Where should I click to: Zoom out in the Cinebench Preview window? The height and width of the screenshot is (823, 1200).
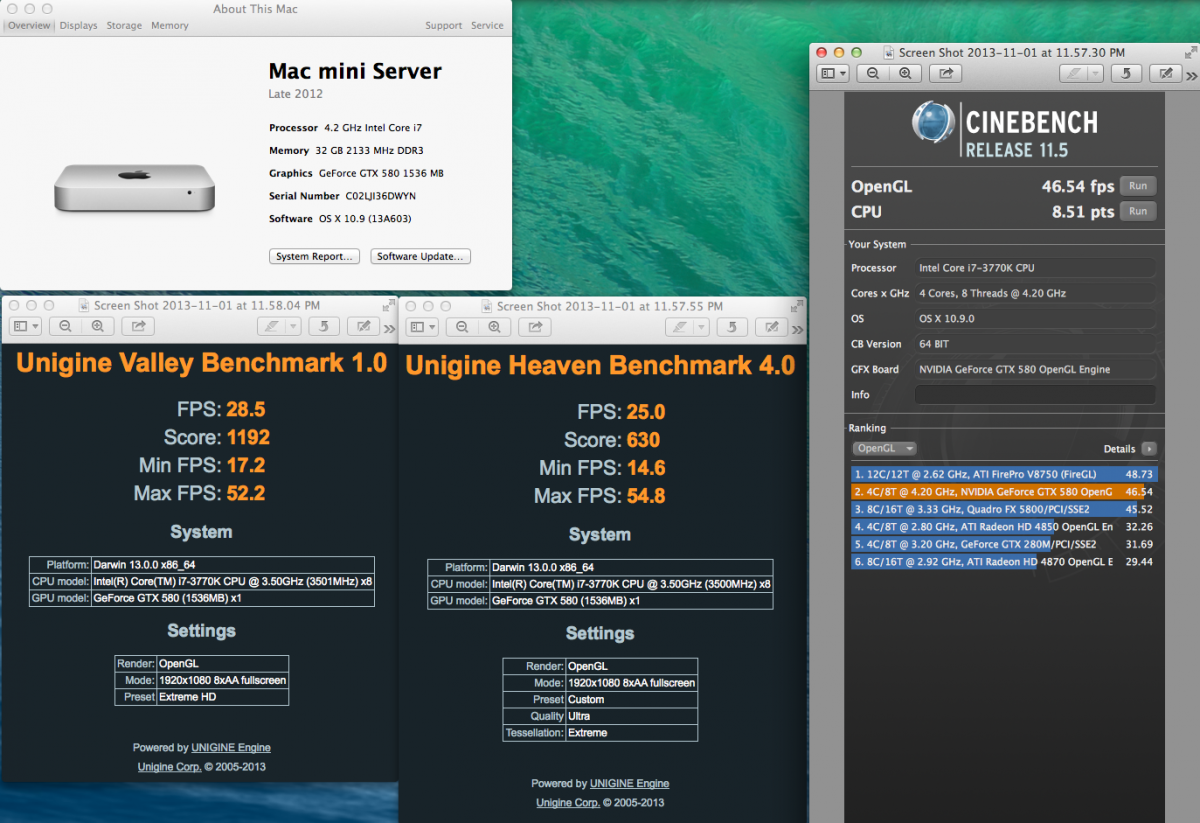coord(873,73)
